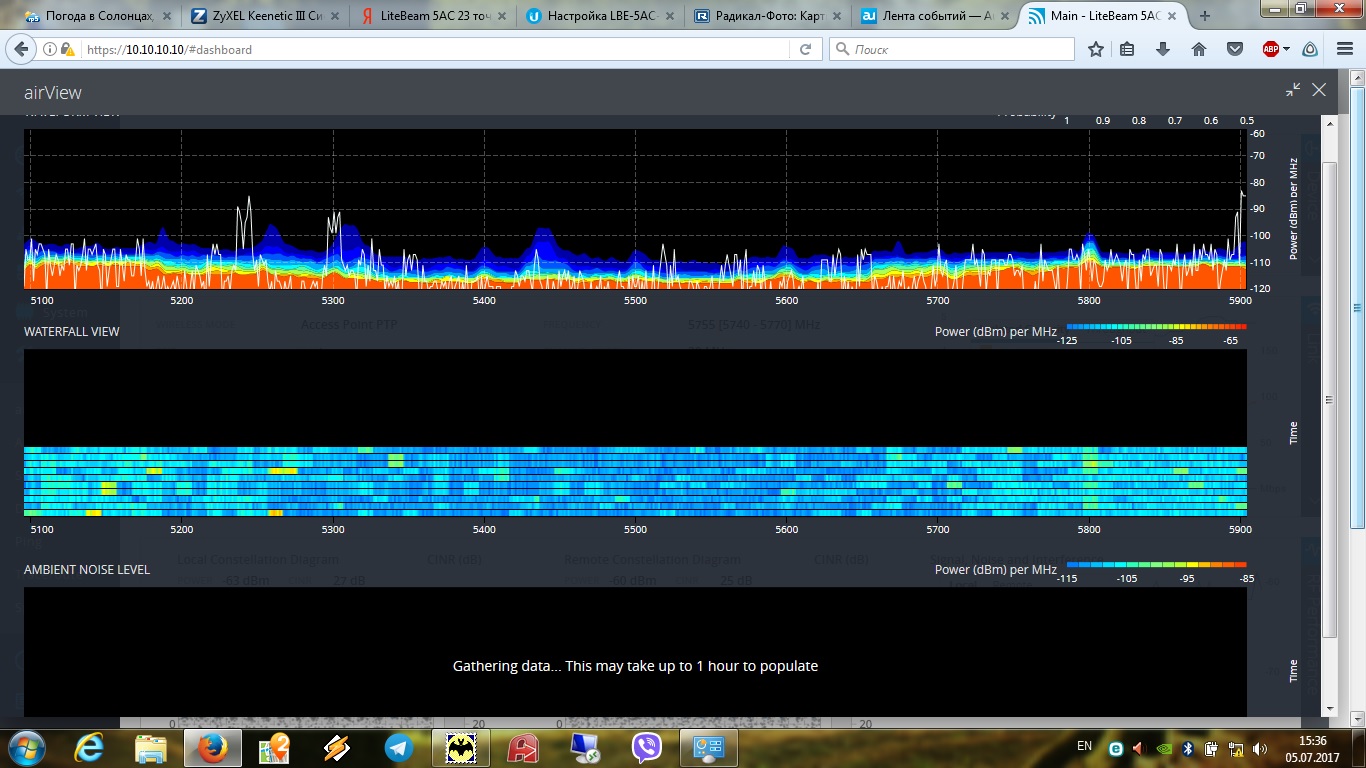Click the ambient noise color legend
The height and width of the screenshot is (768, 1366).
click(1156, 565)
